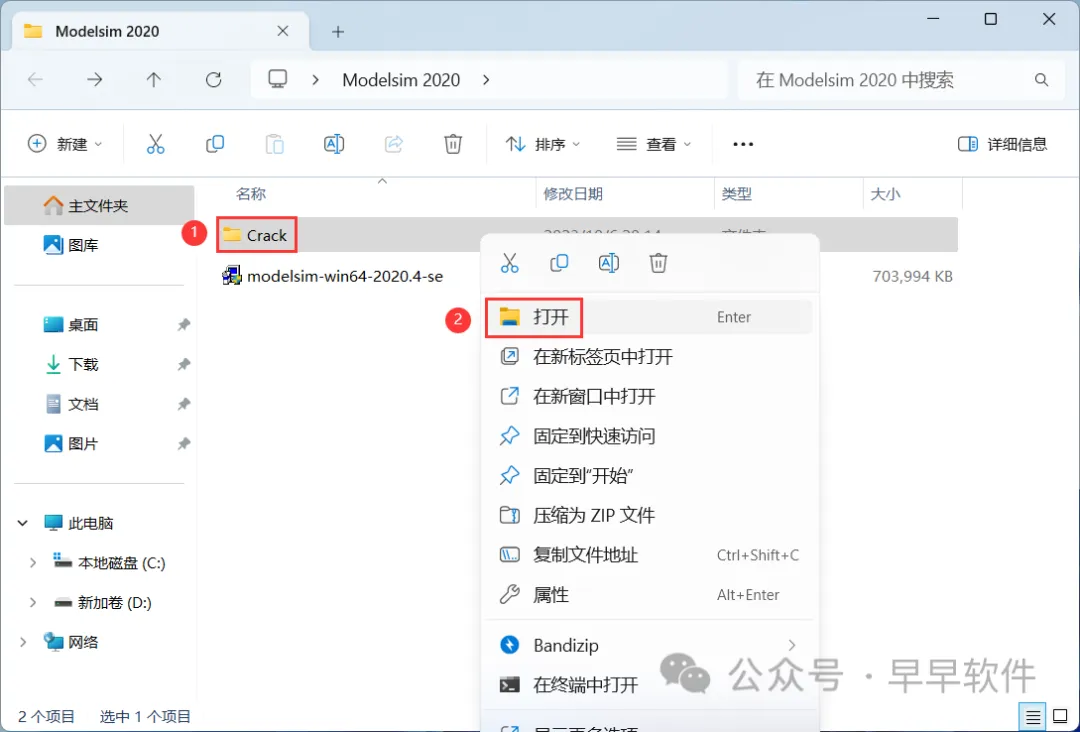Open 主文件夹 in the sidebar
The height and width of the screenshot is (732, 1080).
coord(99,206)
